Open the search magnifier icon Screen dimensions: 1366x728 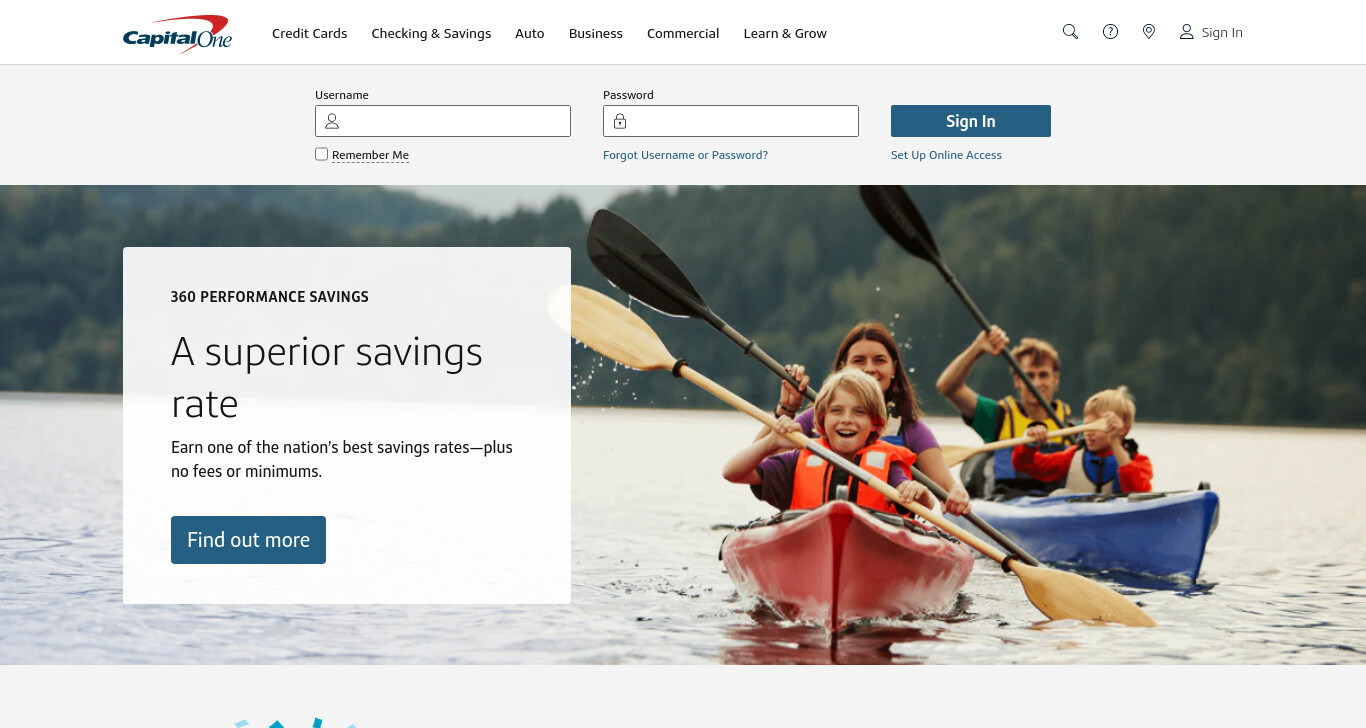(1070, 32)
